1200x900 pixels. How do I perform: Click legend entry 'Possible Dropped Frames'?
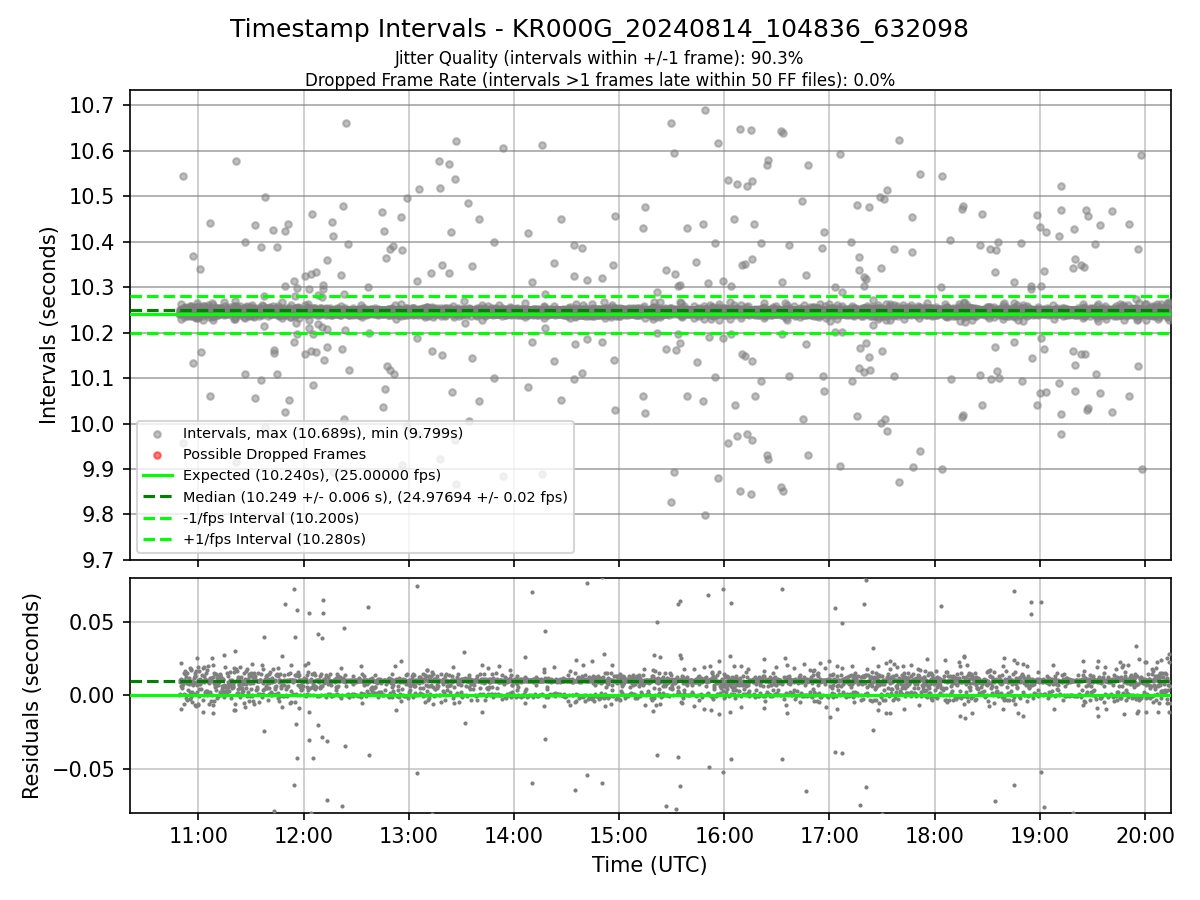point(275,454)
